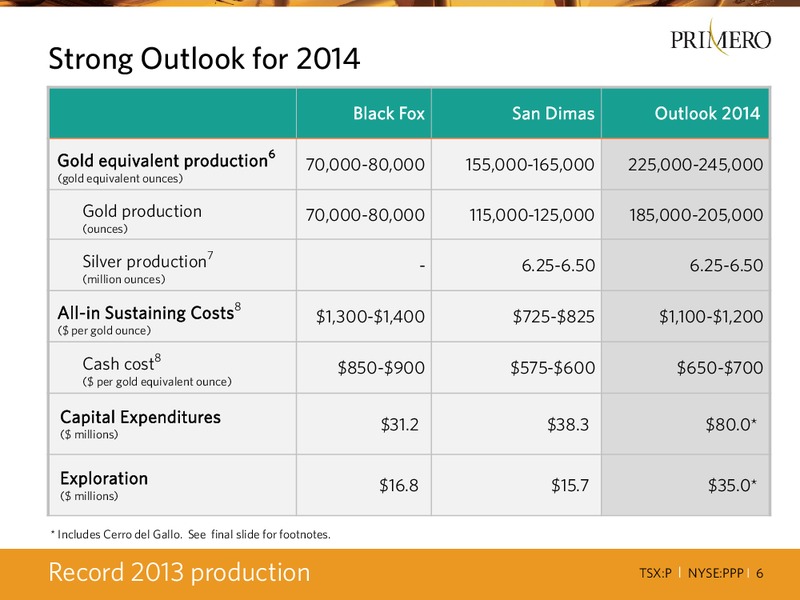Select the Gold equivalent production row label

click(x=166, y=160)
